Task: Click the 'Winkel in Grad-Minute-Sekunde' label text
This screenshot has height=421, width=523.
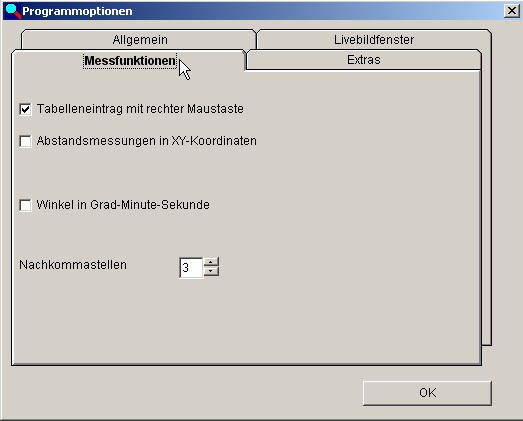Action: (x=123, y=204)
